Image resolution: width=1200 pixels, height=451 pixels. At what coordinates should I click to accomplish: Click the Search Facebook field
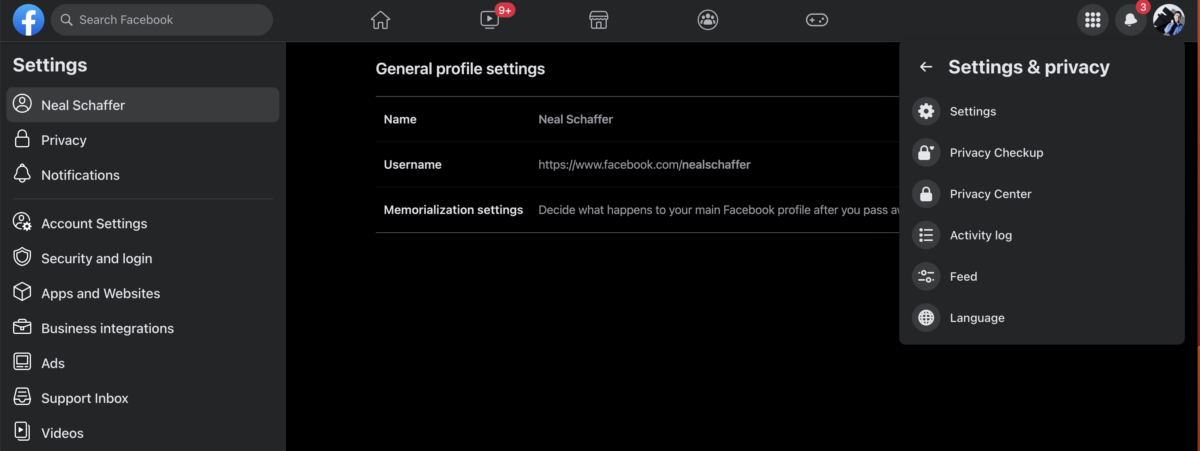tap(162, 20)
